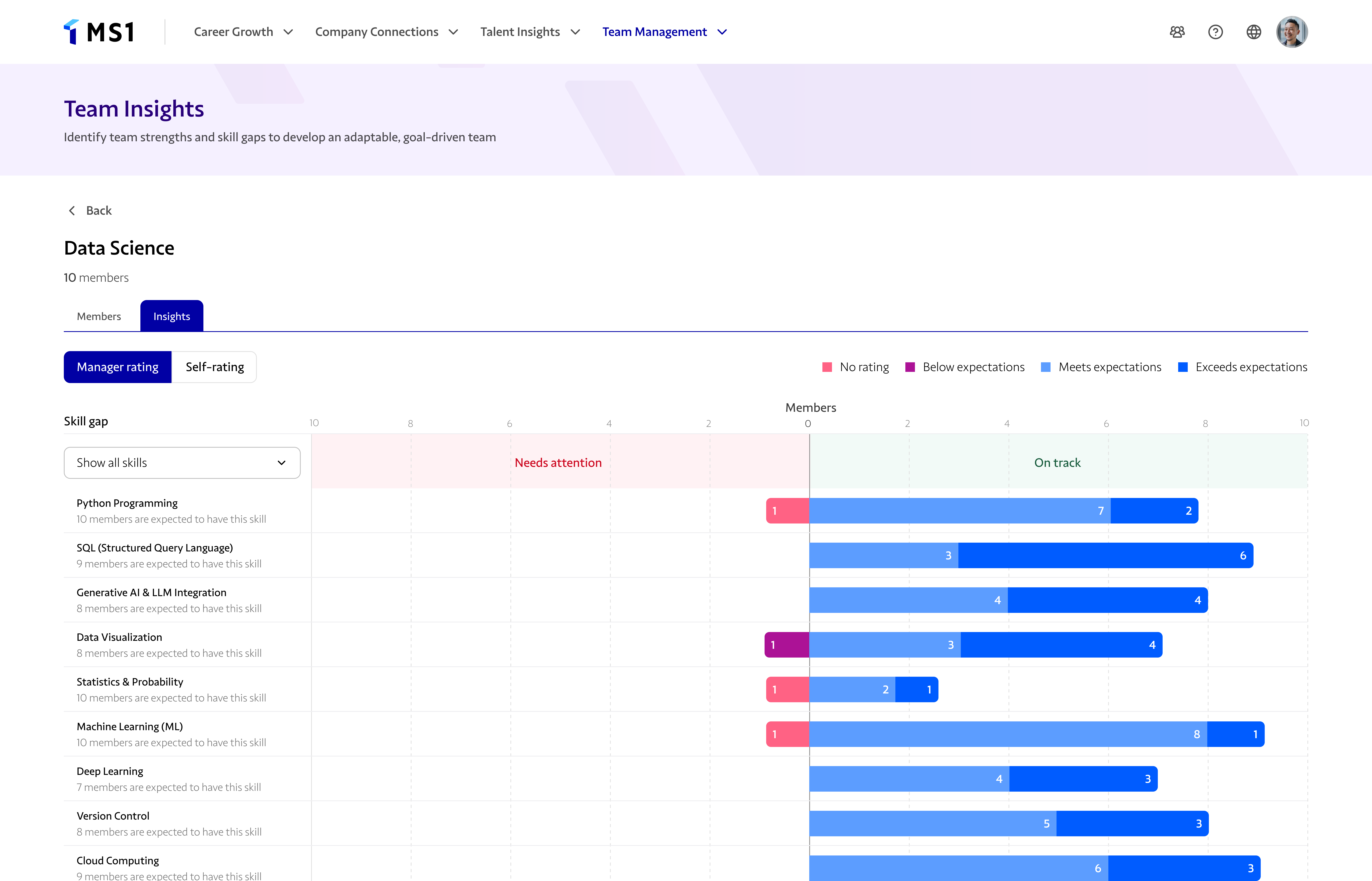Screen dimensions: 1372x881
Task: Click the Data Science team heading
Action: [x=119, y=248]
